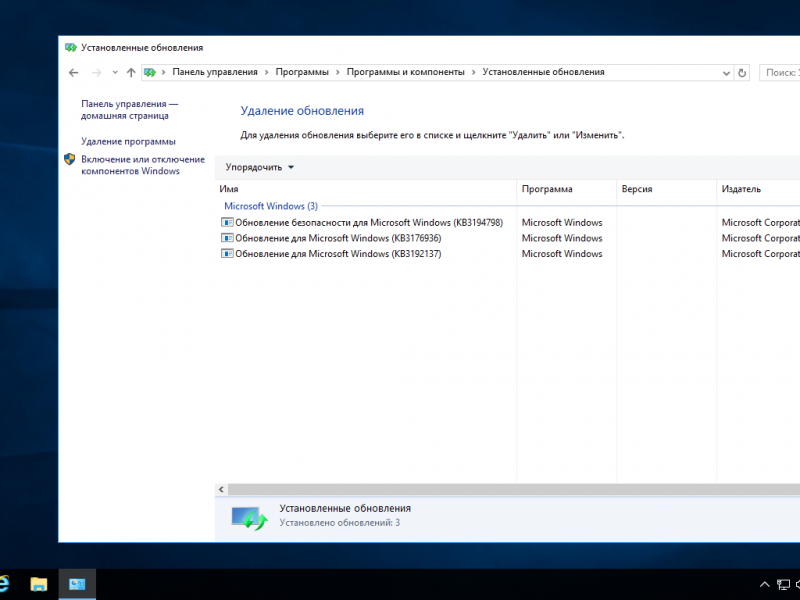Open the Удаление программы link
Viewport: 800px width, 600px height.
coord(128,141)
